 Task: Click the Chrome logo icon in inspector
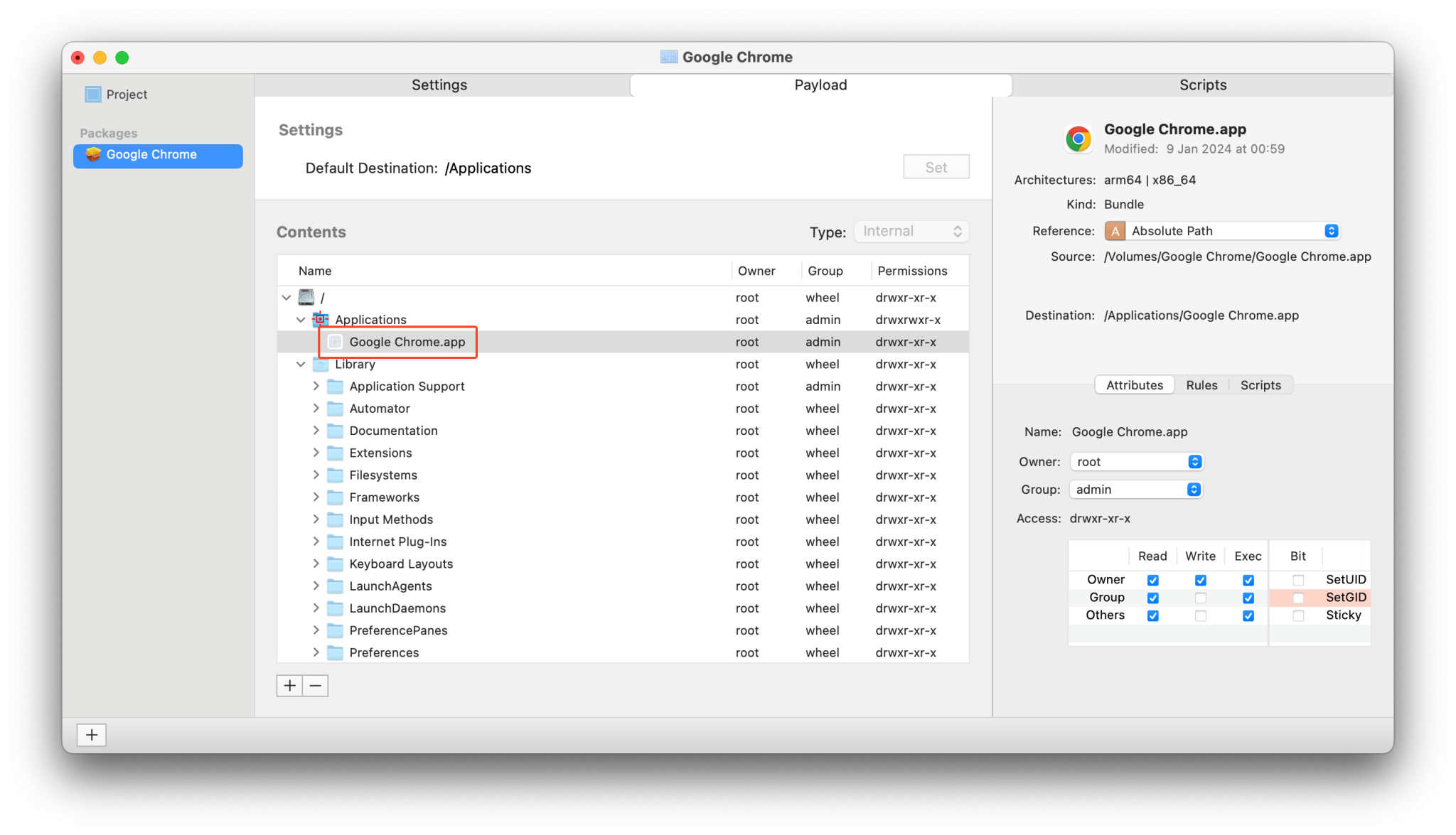[1078, 139]
